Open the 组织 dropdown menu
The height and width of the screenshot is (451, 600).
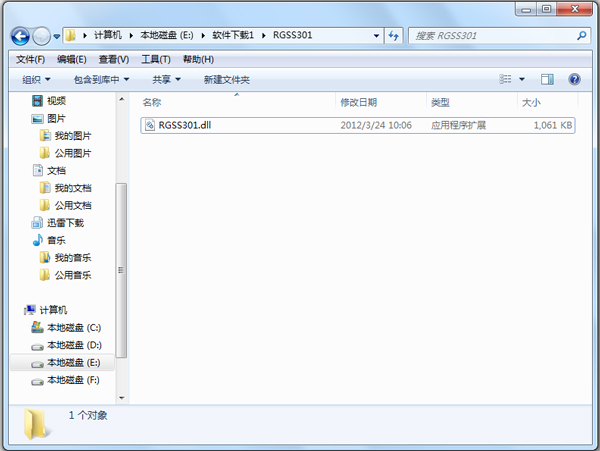(37, 79)
